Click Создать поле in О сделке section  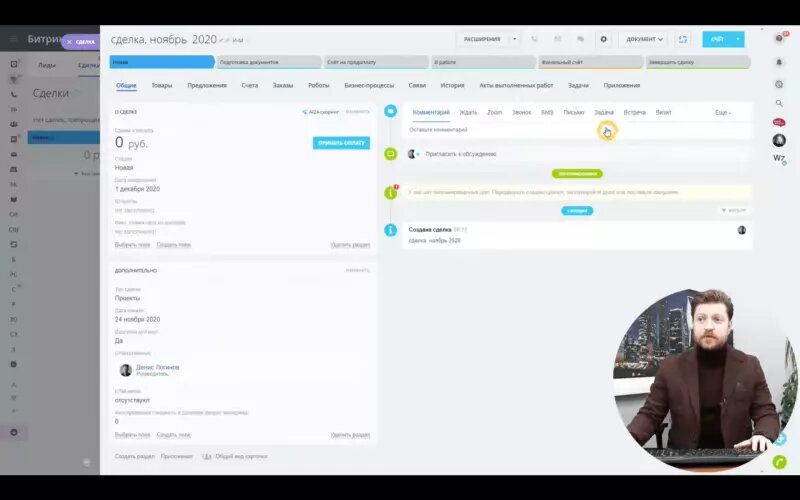click(x=173, y=245)
